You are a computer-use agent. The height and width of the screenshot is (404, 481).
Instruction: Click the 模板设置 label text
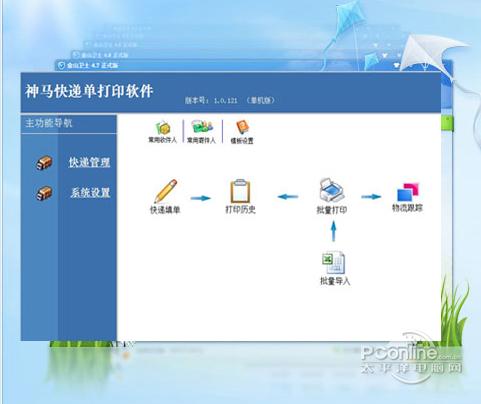coord(242,141)
